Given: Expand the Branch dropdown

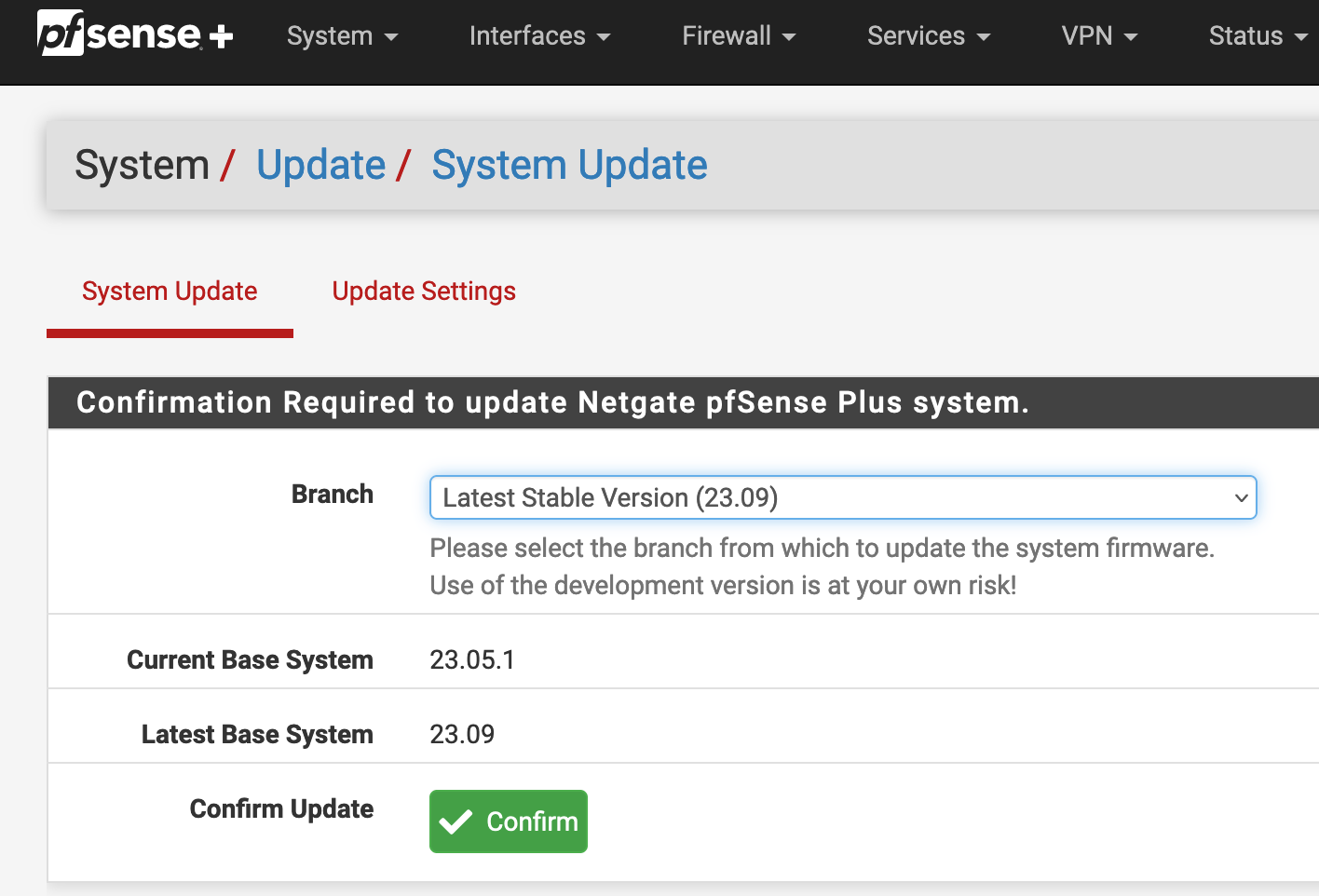Looking at the screenshot, I should (x=843, y=497).
